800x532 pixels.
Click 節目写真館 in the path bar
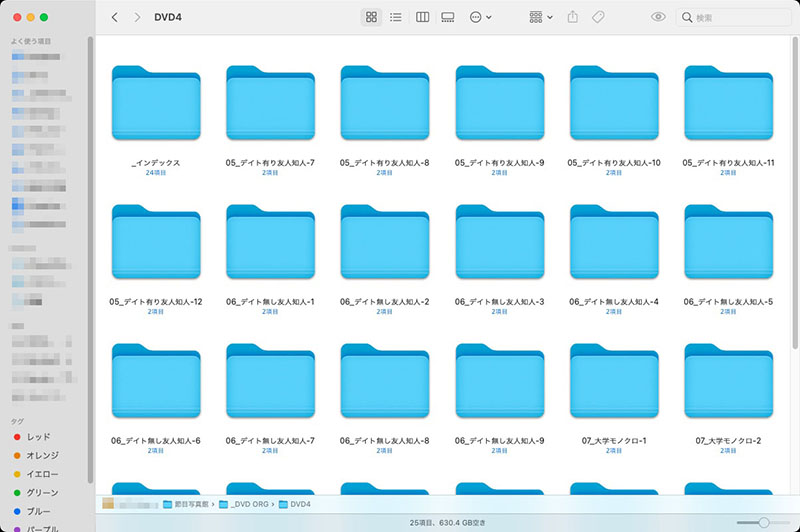[x=186, y=504]
